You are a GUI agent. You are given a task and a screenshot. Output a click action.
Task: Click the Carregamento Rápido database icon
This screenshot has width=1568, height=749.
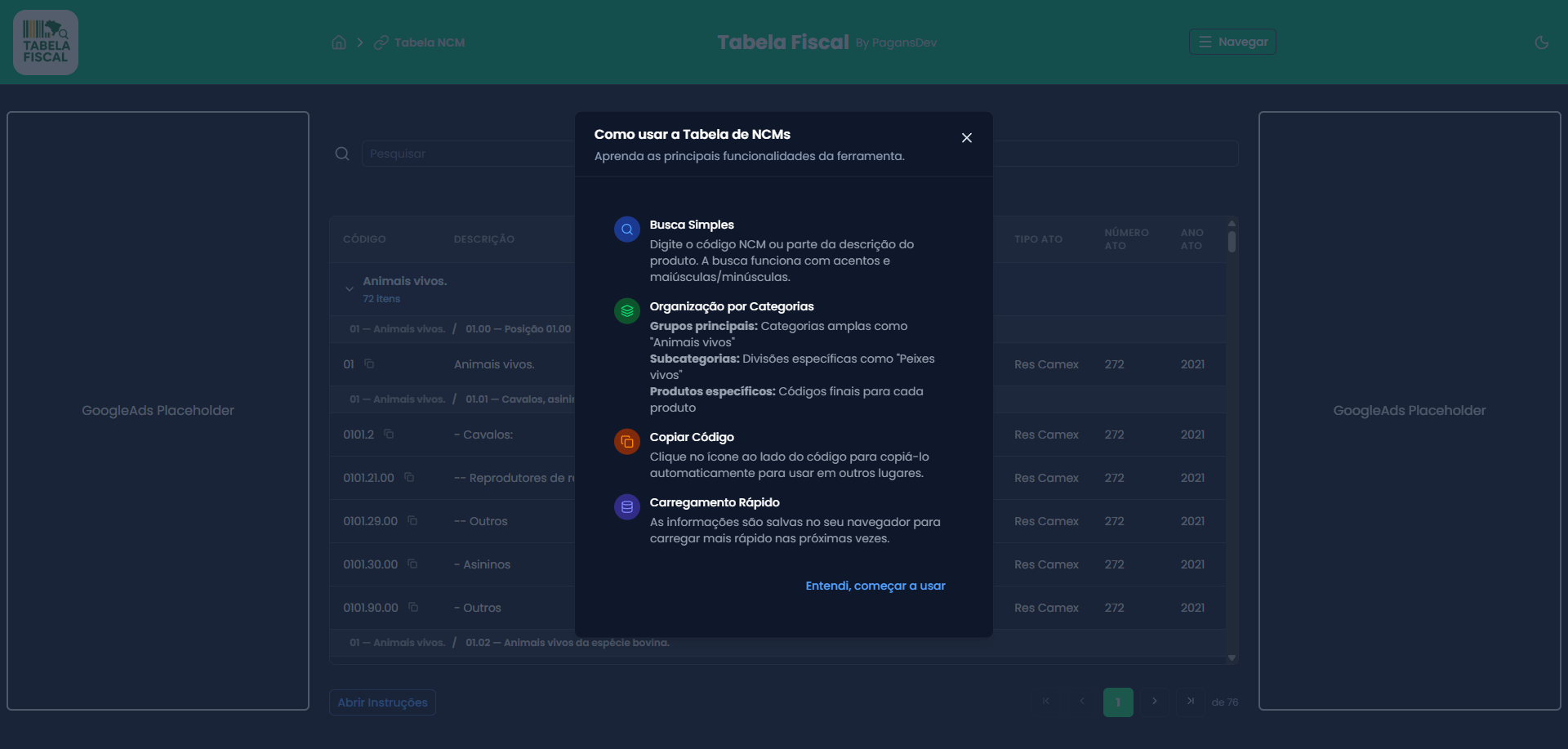626,507
